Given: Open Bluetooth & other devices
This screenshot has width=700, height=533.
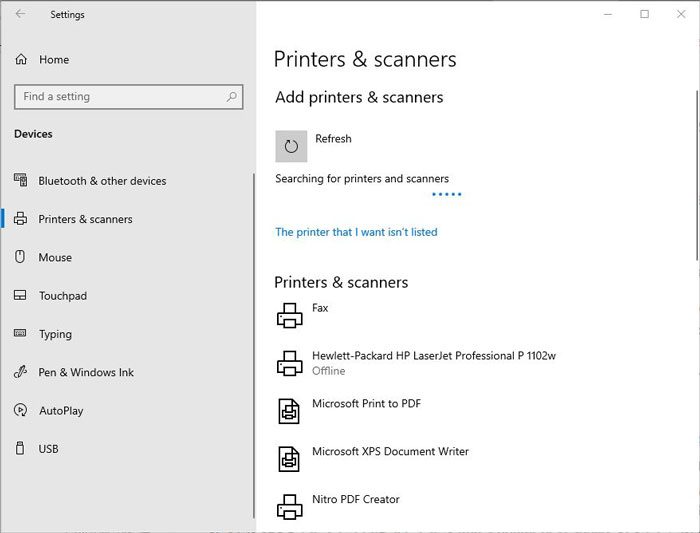Looking at the screenshot, I should [x=90, y=181].
